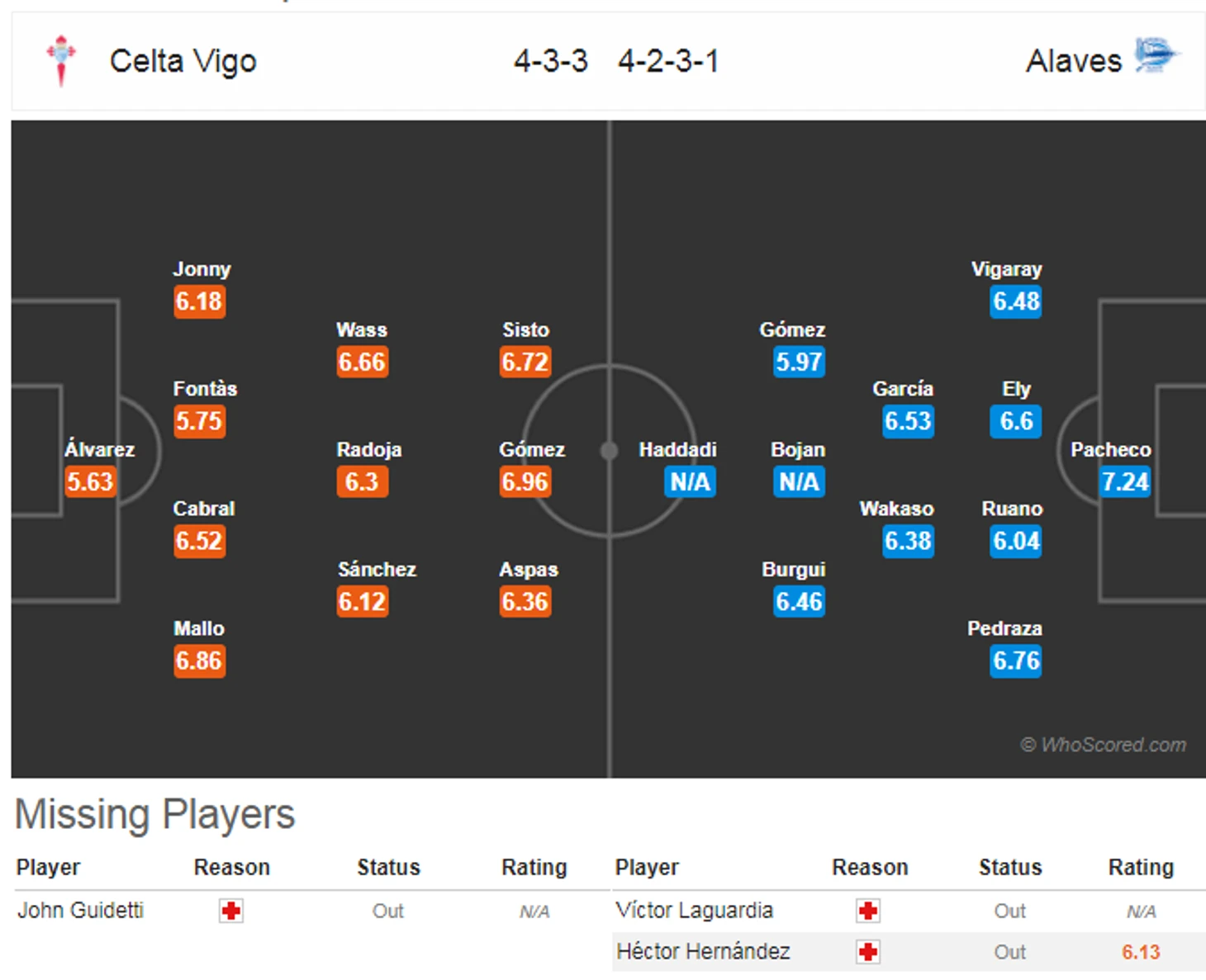Select Pedraza's 6.76 rating badge
The height and width of the screenshot is (980, 1206).
click(1016, 661)
